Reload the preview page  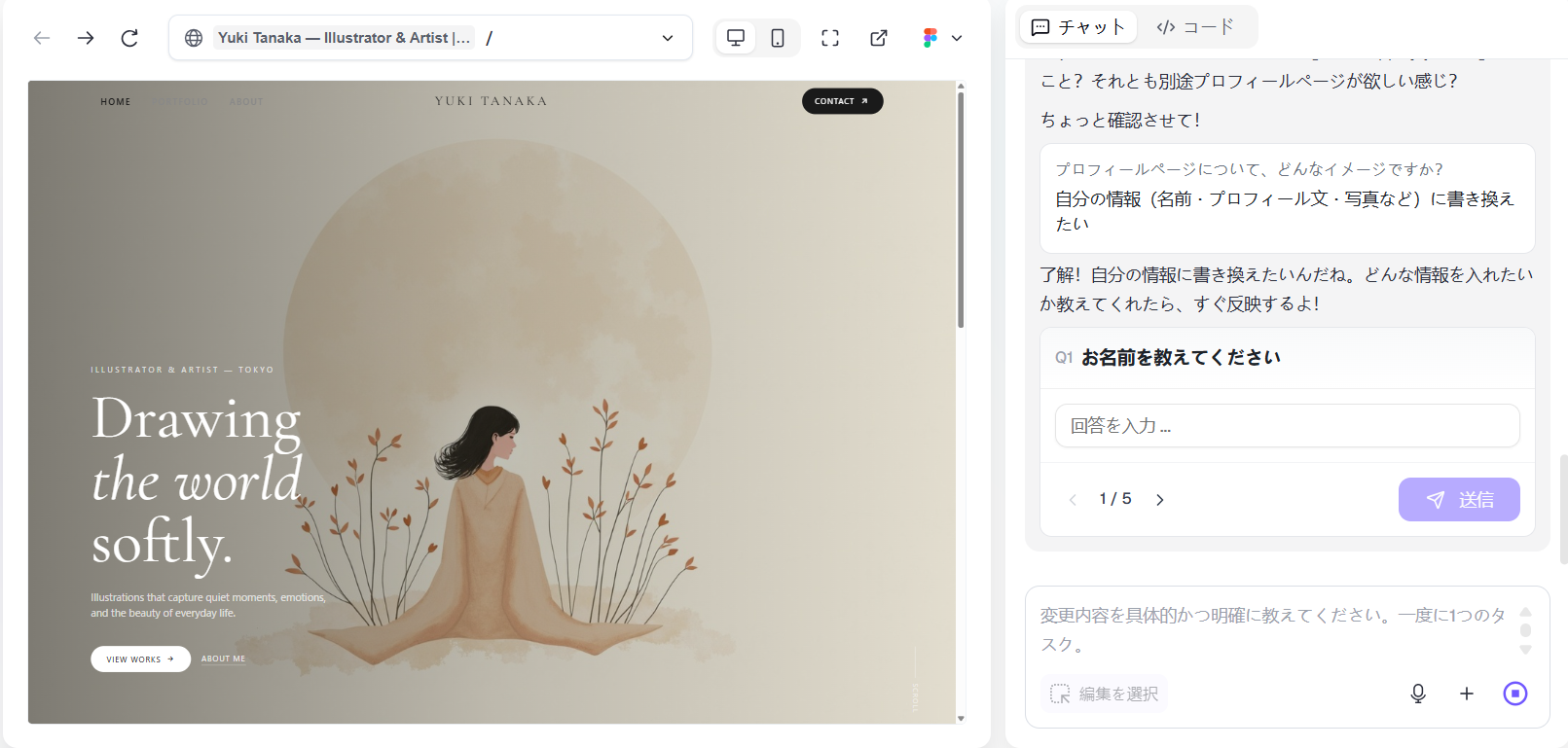(129, 38)
